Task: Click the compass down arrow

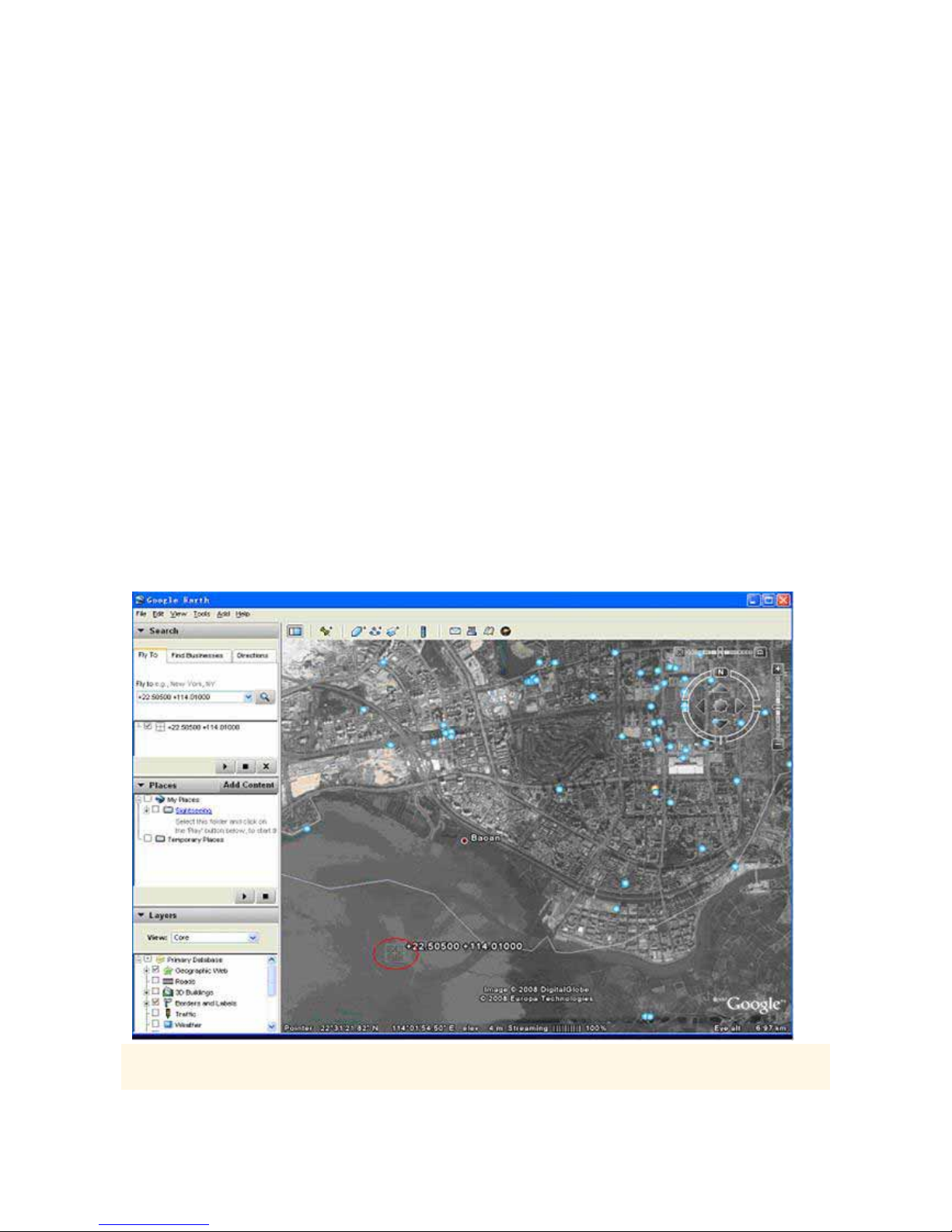Action: pos(720,724)
